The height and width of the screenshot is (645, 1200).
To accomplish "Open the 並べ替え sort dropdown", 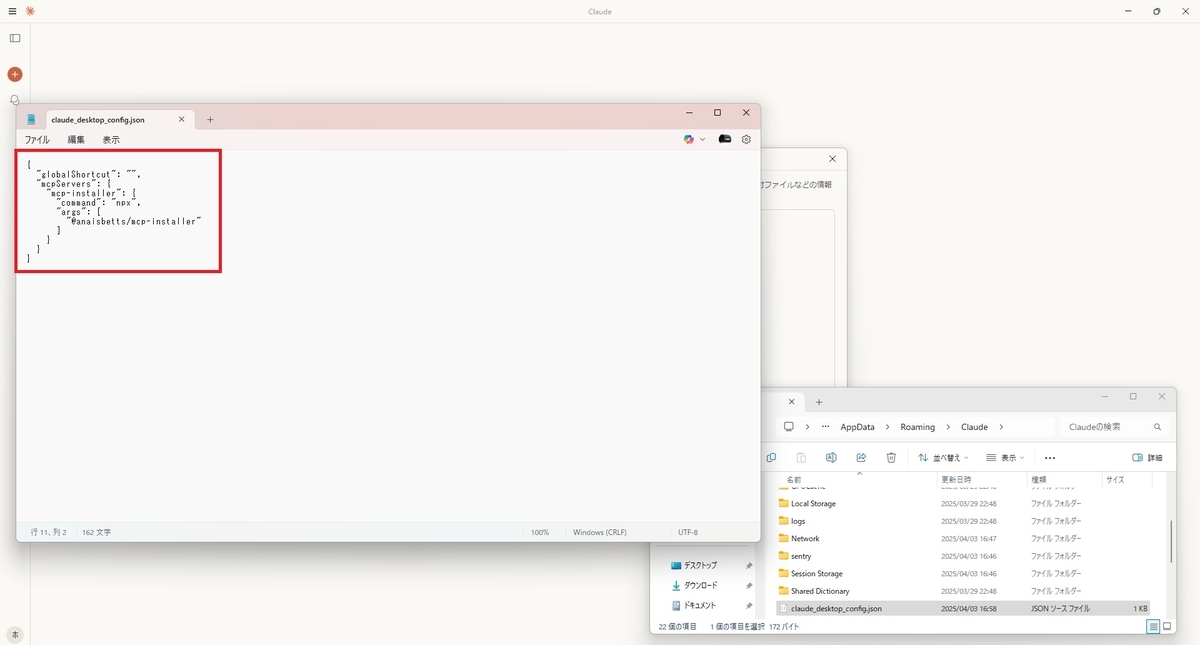I will pyautogui.click(x=942, y=457).
